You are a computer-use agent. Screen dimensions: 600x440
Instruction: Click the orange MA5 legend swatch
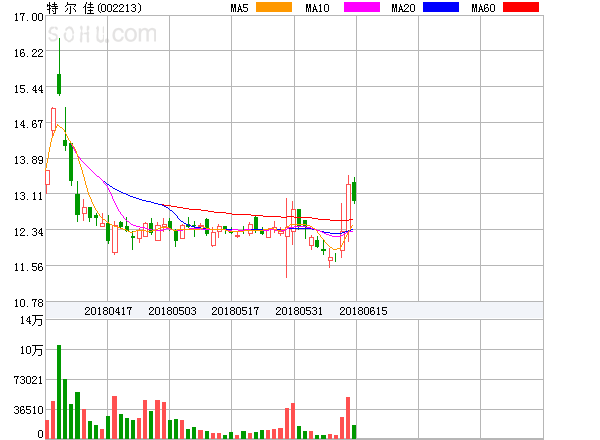(x=274, y=7)
